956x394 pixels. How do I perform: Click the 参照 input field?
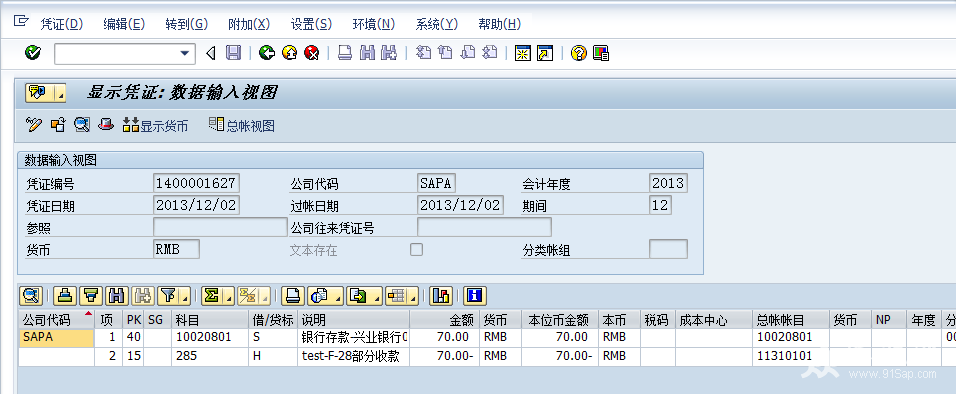pyautogui.click(x=219, y=227)
